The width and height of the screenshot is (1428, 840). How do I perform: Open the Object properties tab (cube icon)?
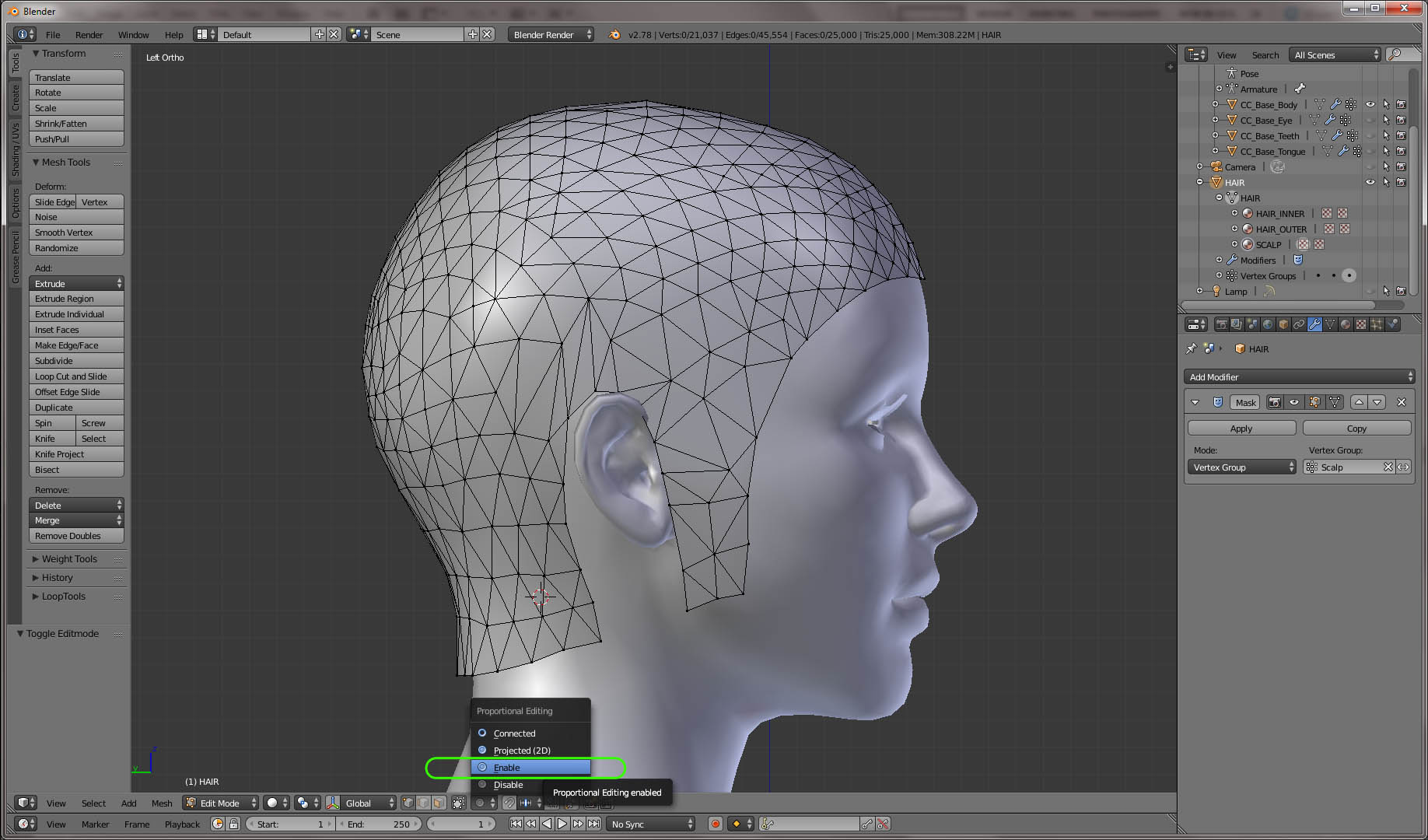pyautogui.click(x=1283, y=324)
